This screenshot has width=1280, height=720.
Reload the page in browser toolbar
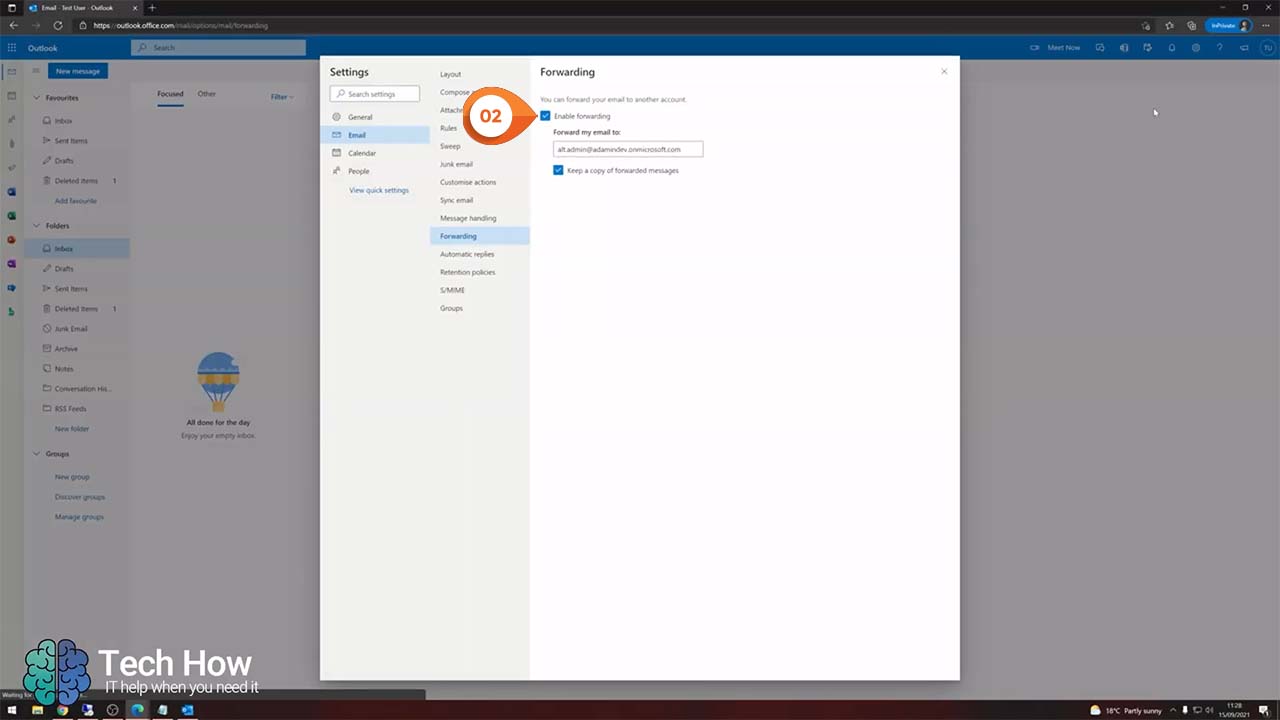(58, 25)
